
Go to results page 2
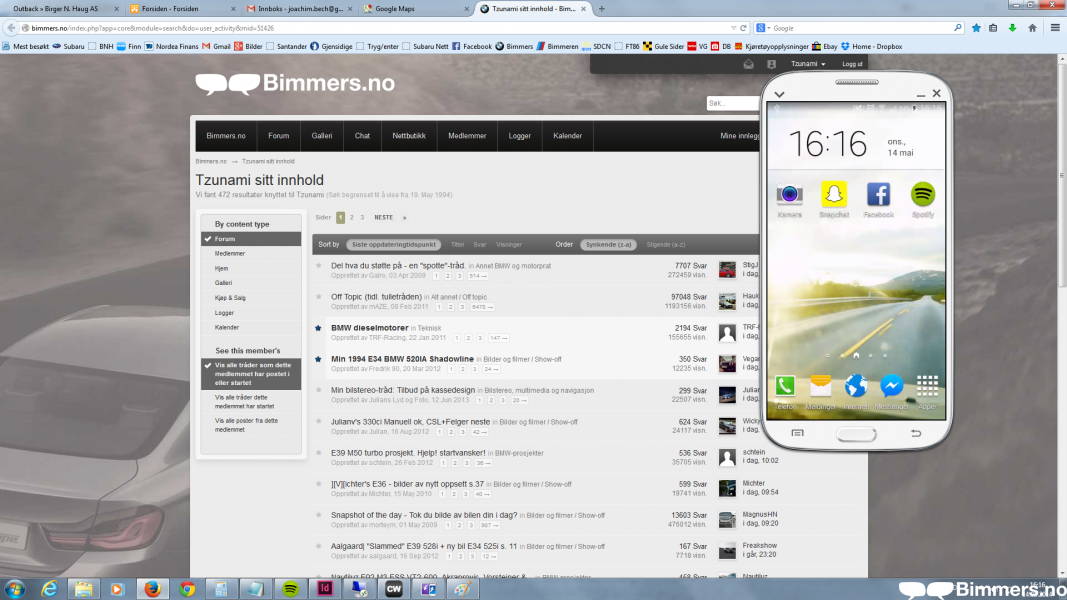(x=352, y=218)
